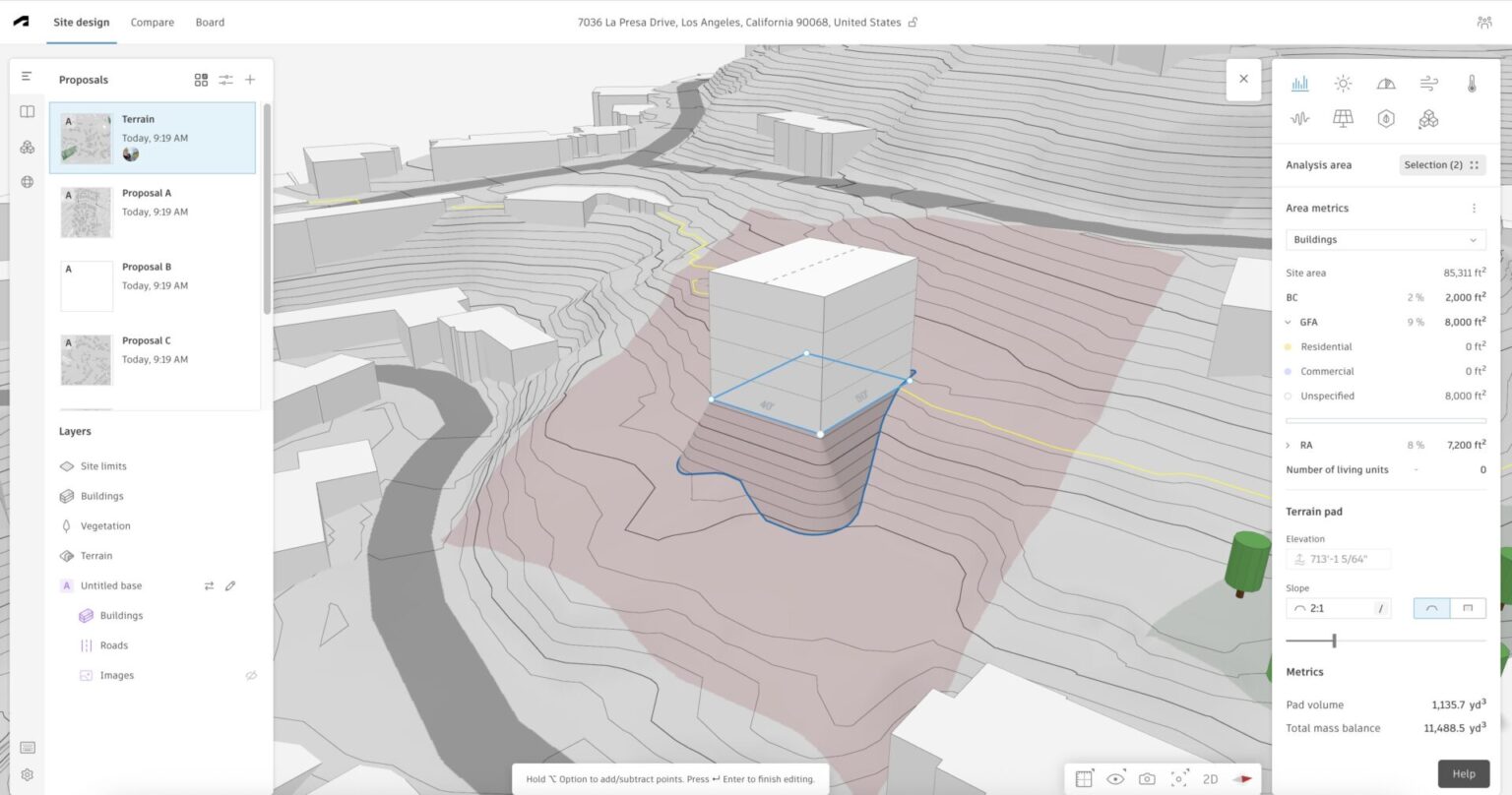Click the zoom-to-fit icon in bottom toolbar

tap(1177, 777)
